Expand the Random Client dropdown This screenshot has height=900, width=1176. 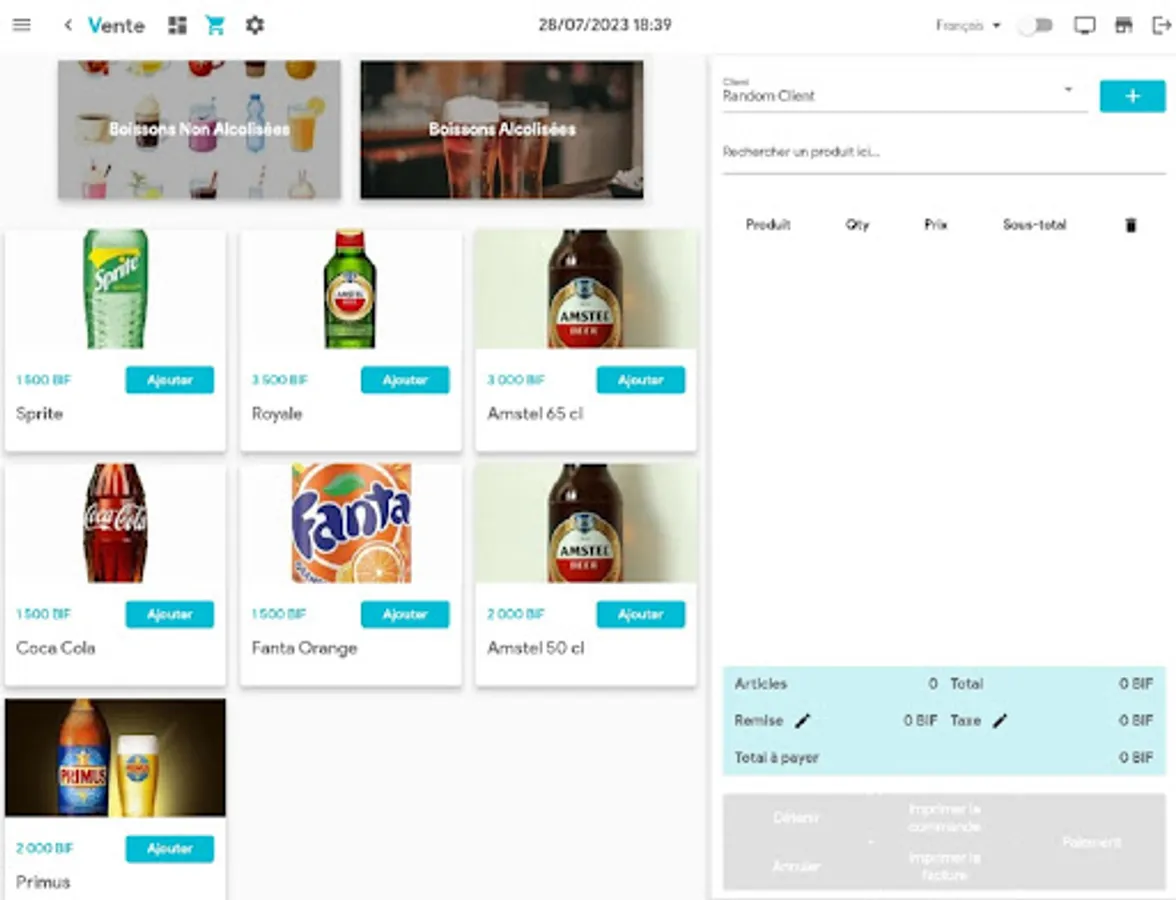[904, 93]
